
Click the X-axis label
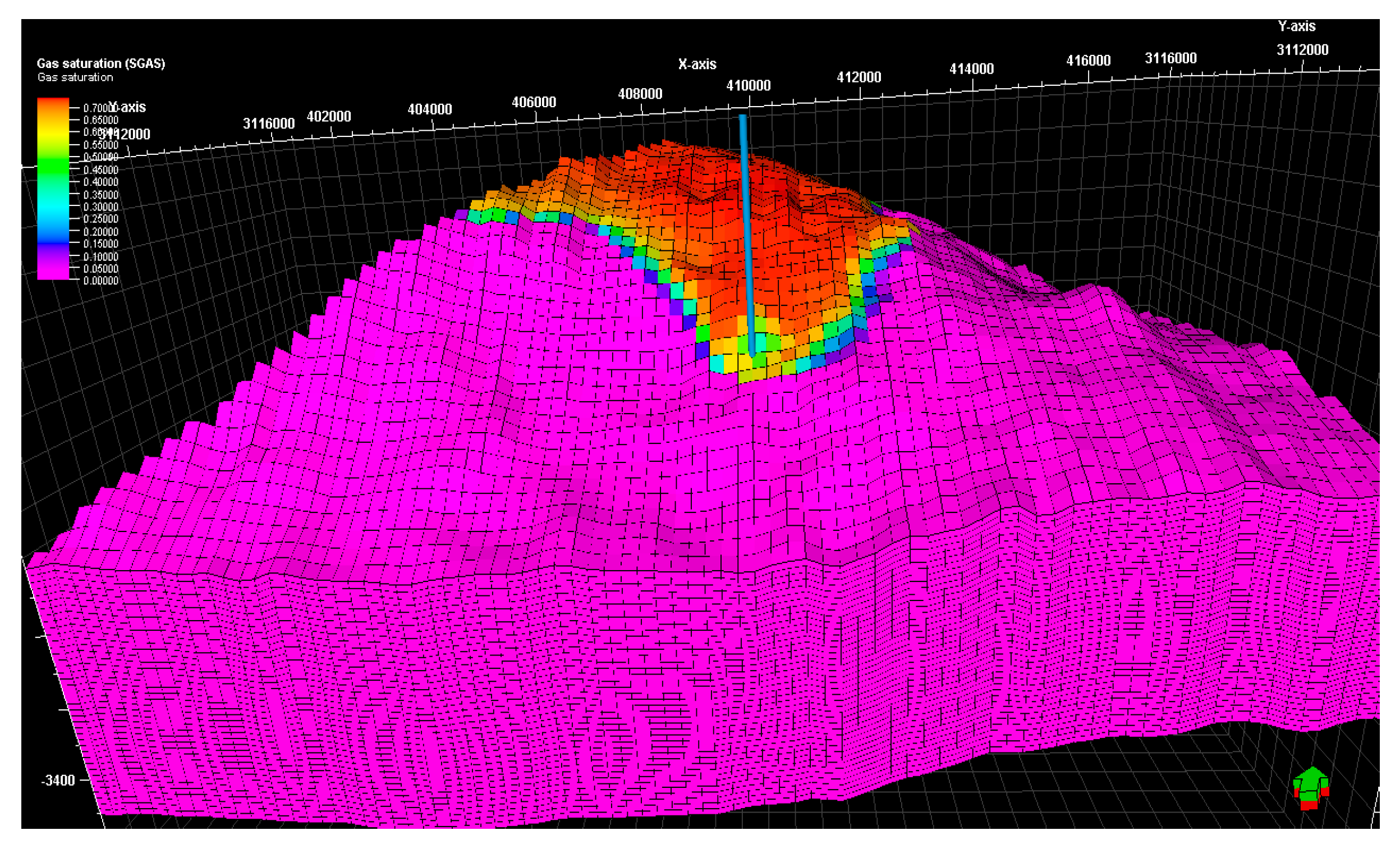click(697, 64)
